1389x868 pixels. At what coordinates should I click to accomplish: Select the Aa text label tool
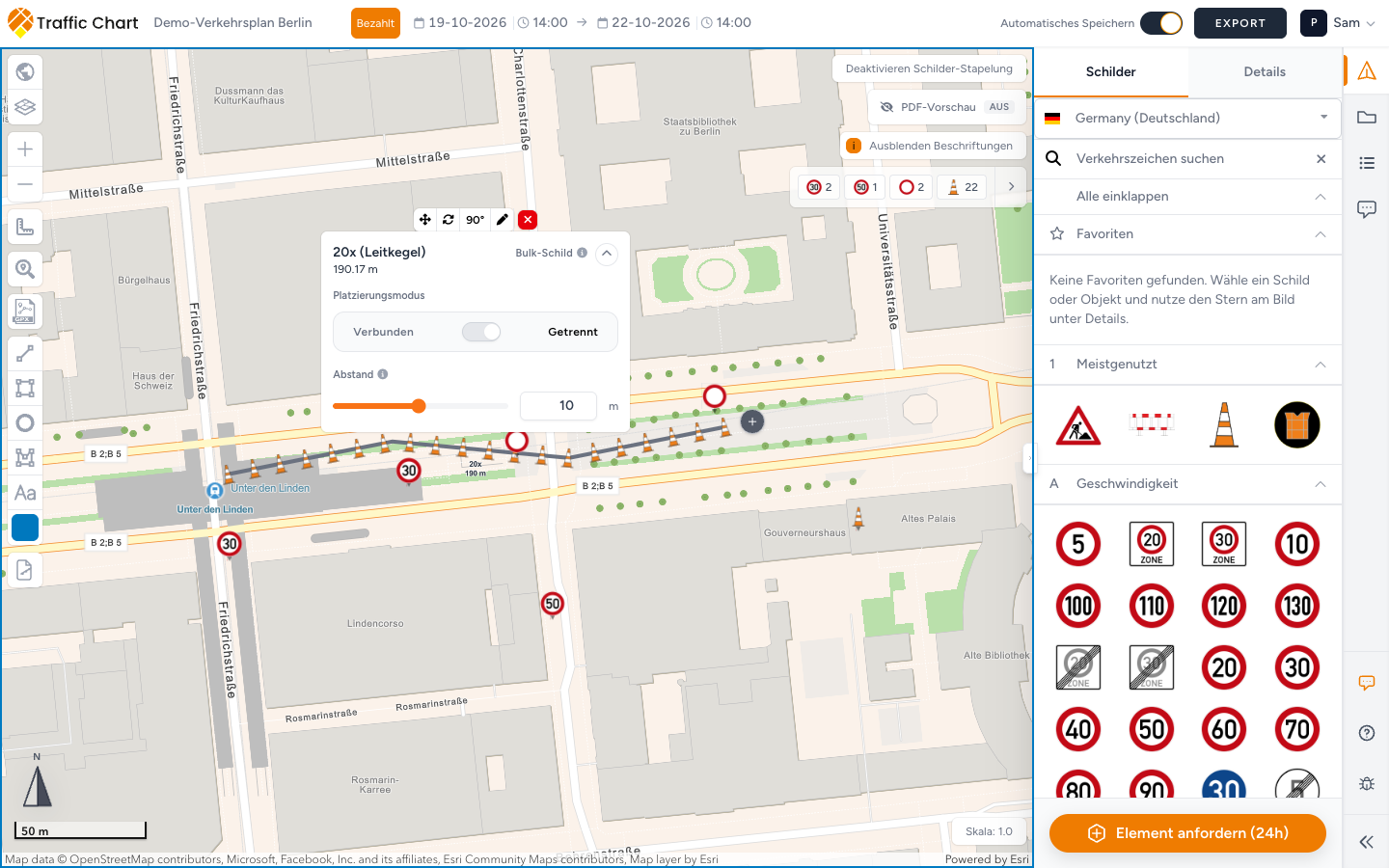pos(25,493)
